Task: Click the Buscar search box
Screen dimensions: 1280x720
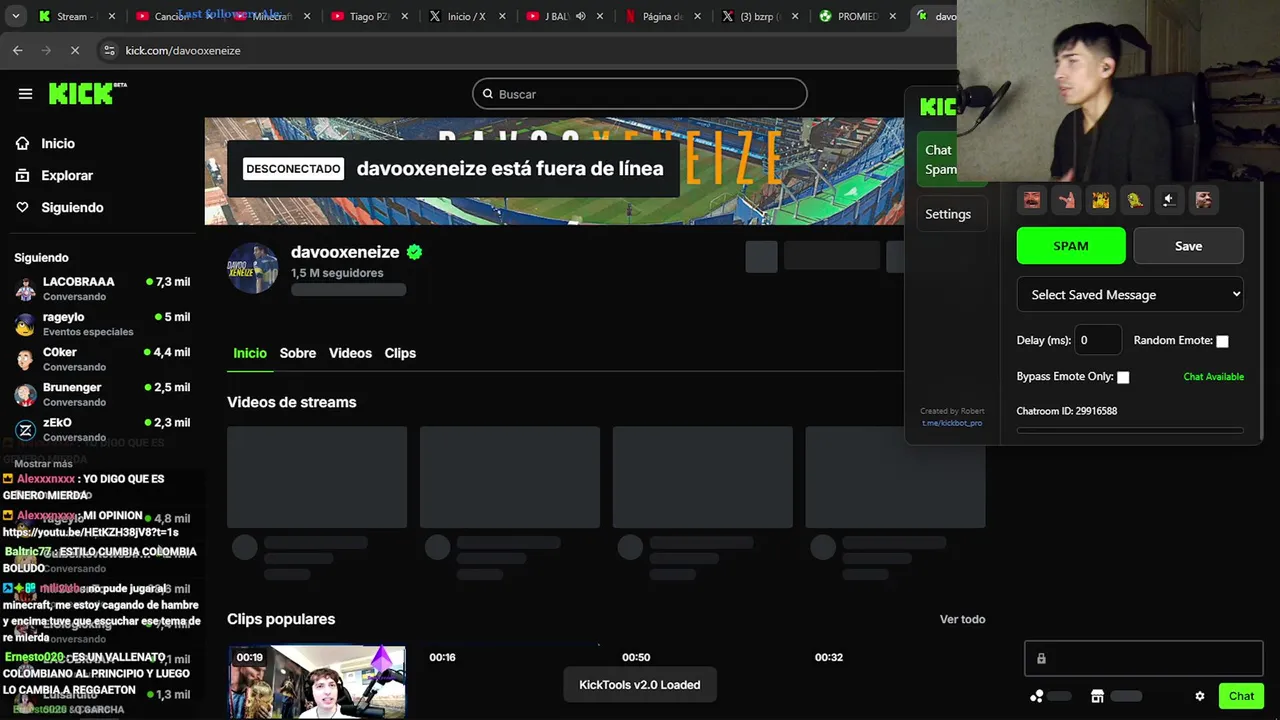Action: 640,94
